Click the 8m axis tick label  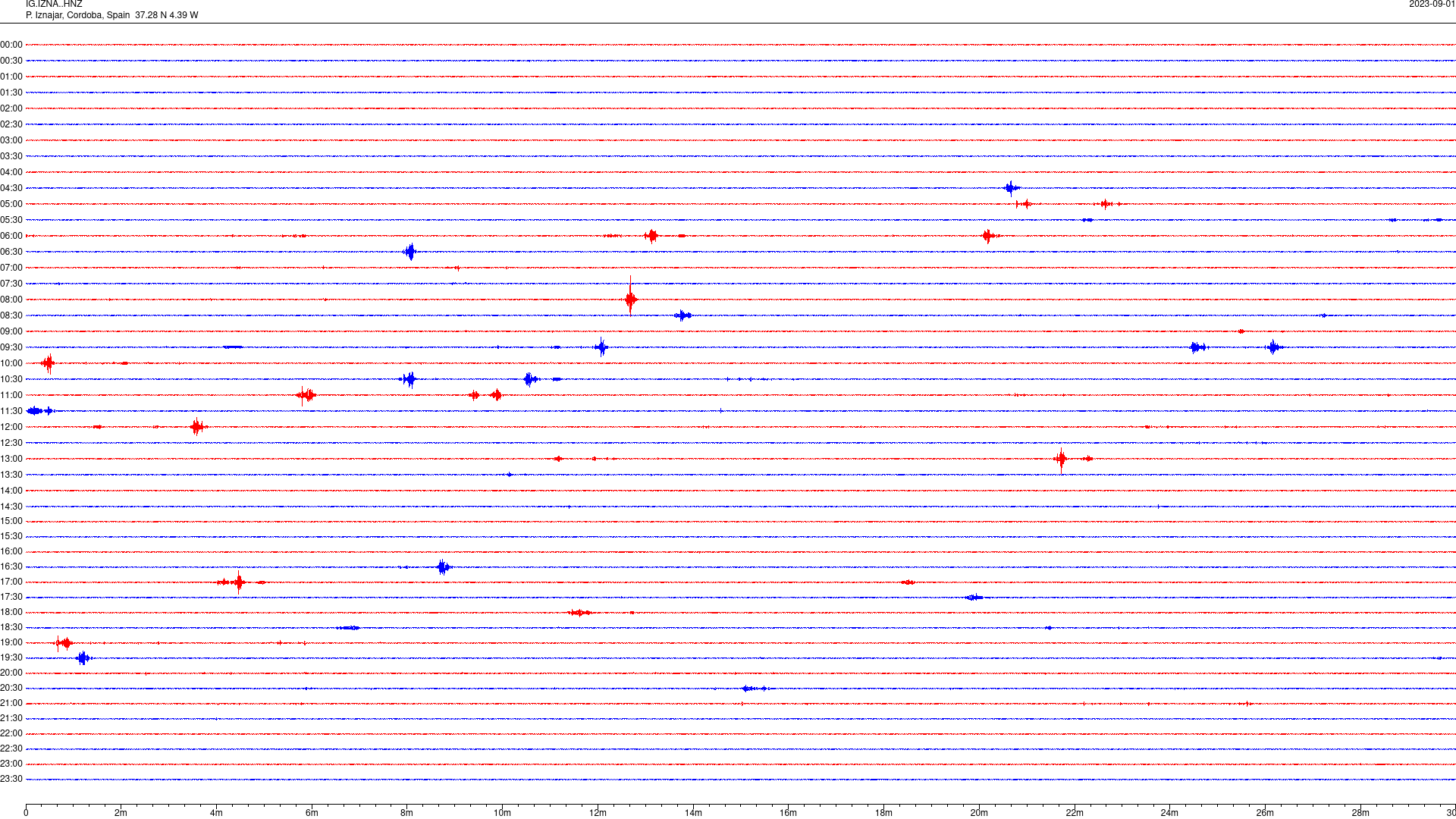pos(407,813)
